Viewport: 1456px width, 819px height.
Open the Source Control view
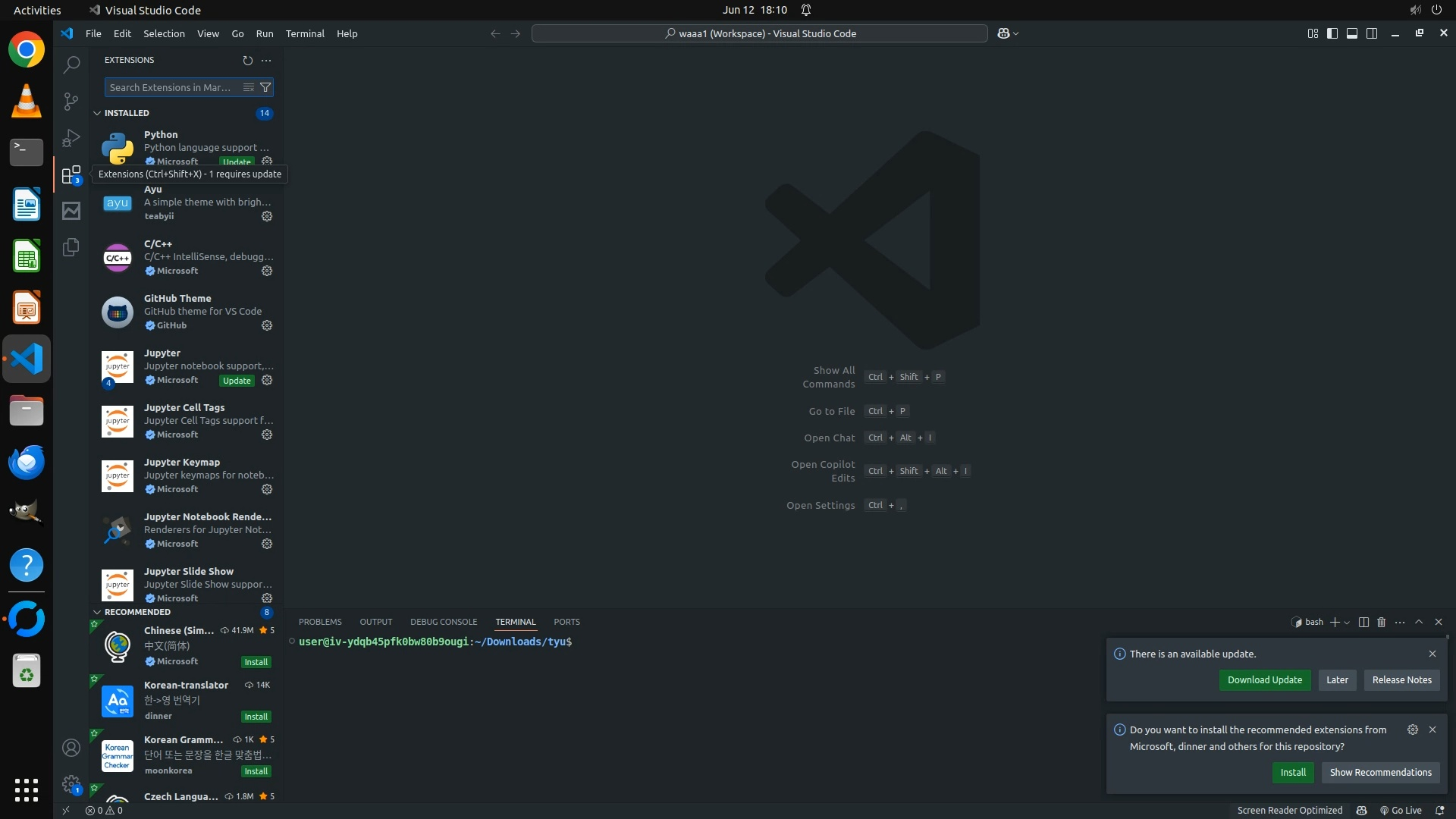71,102
